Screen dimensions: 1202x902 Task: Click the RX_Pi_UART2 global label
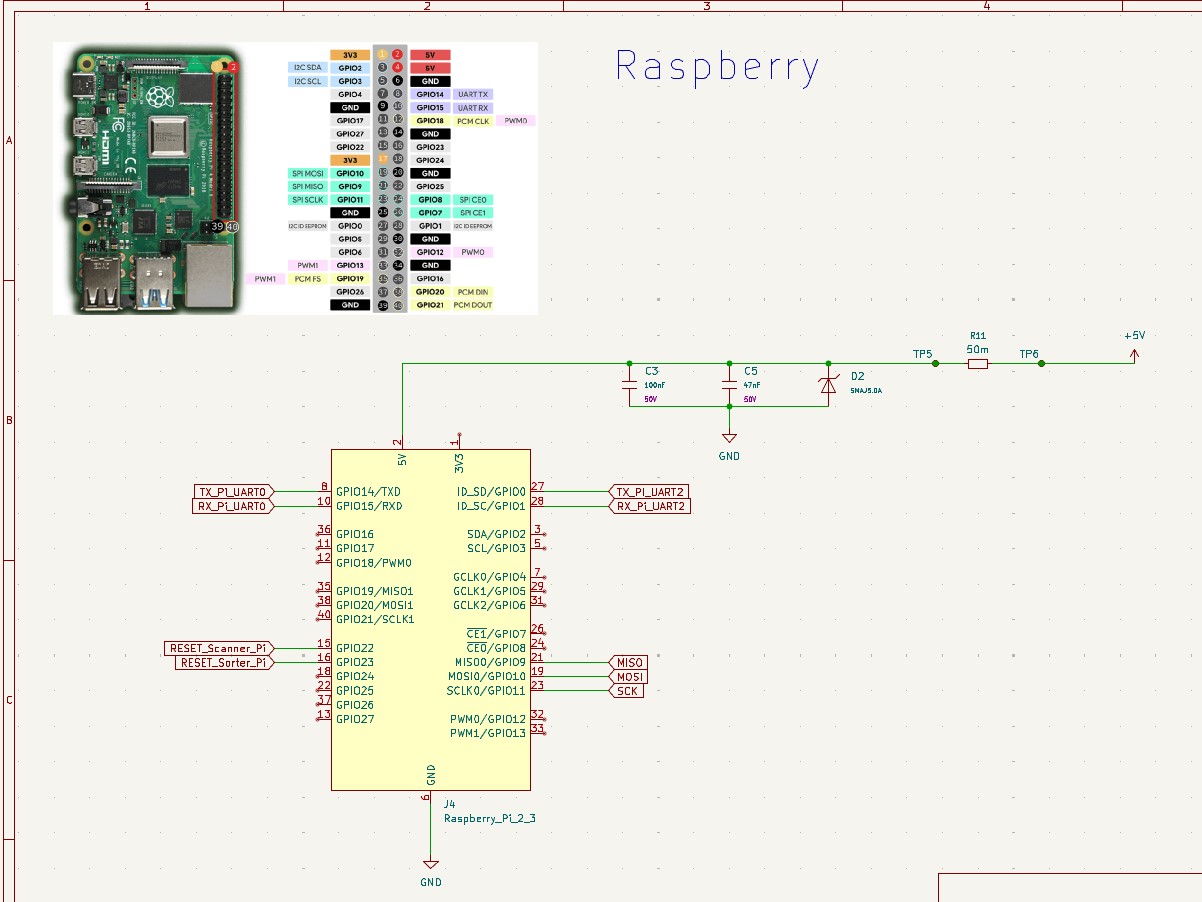coord(650,506)
